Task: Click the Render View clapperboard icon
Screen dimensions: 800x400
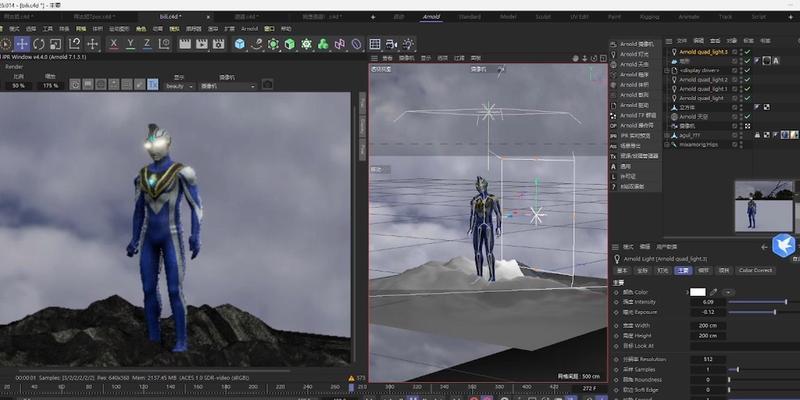Action: [185, 44]
